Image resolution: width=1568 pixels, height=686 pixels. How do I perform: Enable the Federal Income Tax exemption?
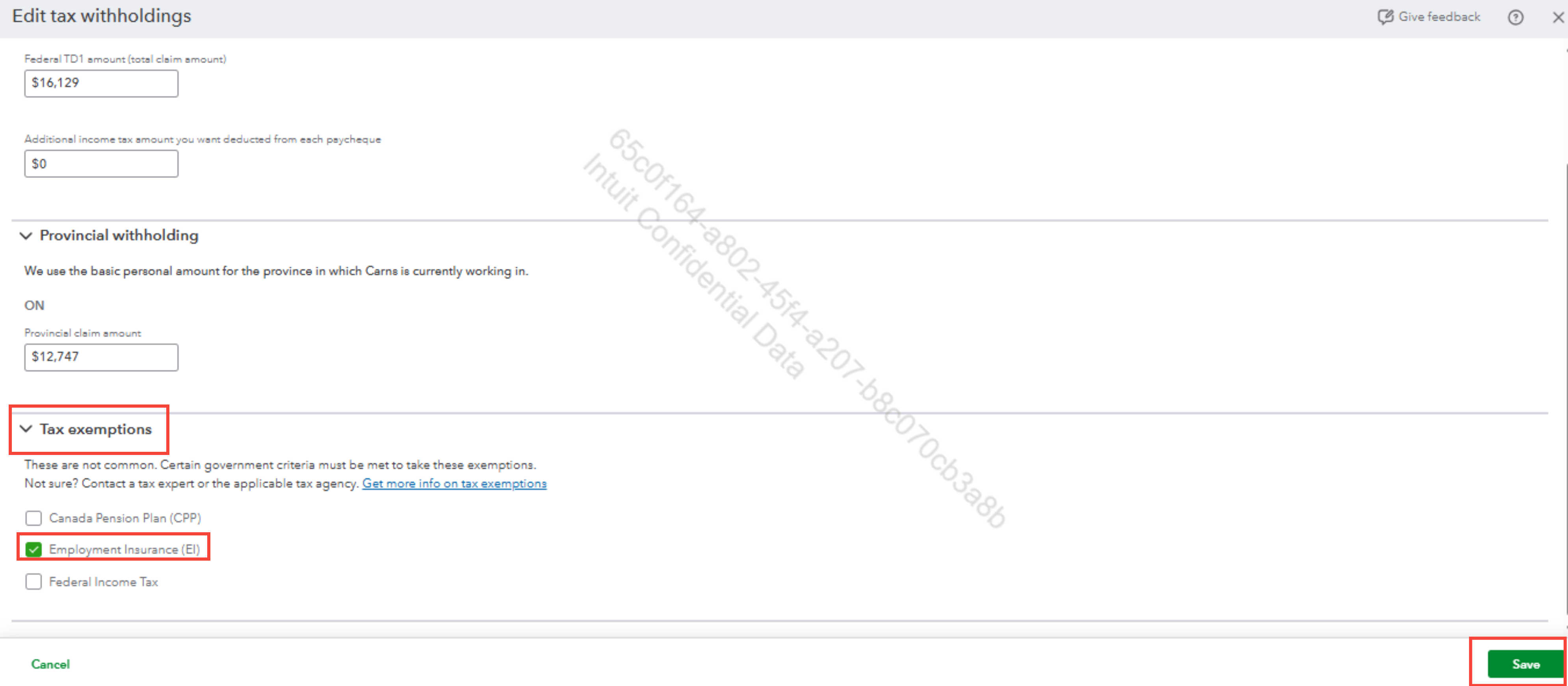pos(33,582)
